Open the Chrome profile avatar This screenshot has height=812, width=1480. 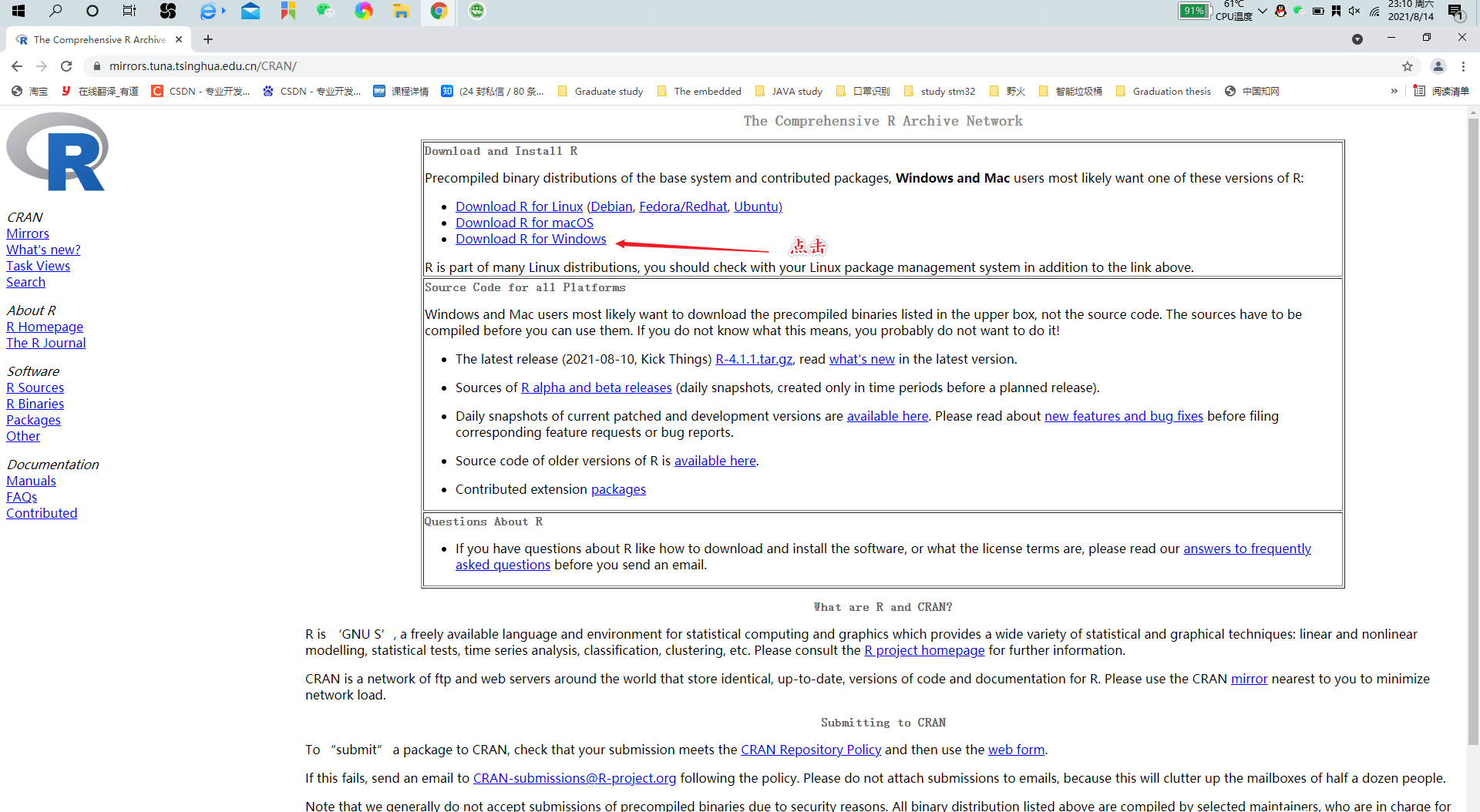pyautogui.click(x=1438, y=66)
